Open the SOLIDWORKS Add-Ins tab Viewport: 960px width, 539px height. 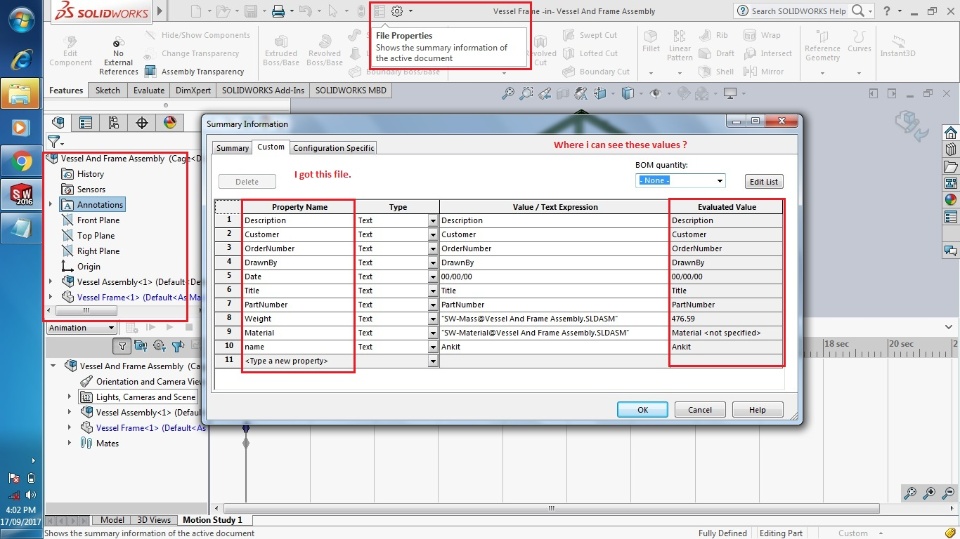263,90
